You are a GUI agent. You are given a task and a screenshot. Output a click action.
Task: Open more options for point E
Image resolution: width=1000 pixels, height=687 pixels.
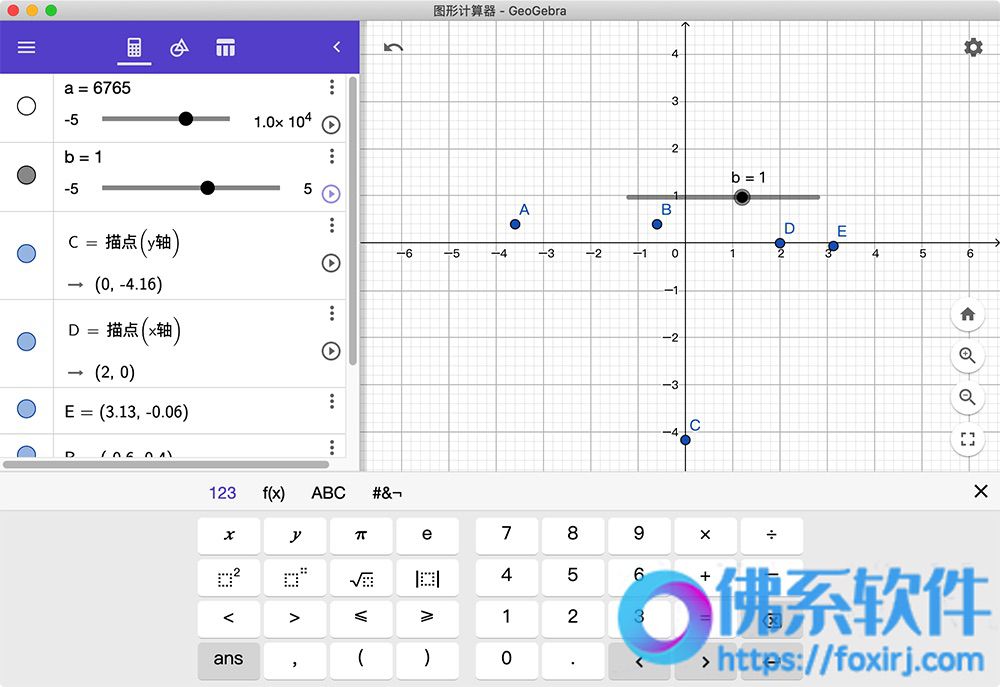pos(332,401)
